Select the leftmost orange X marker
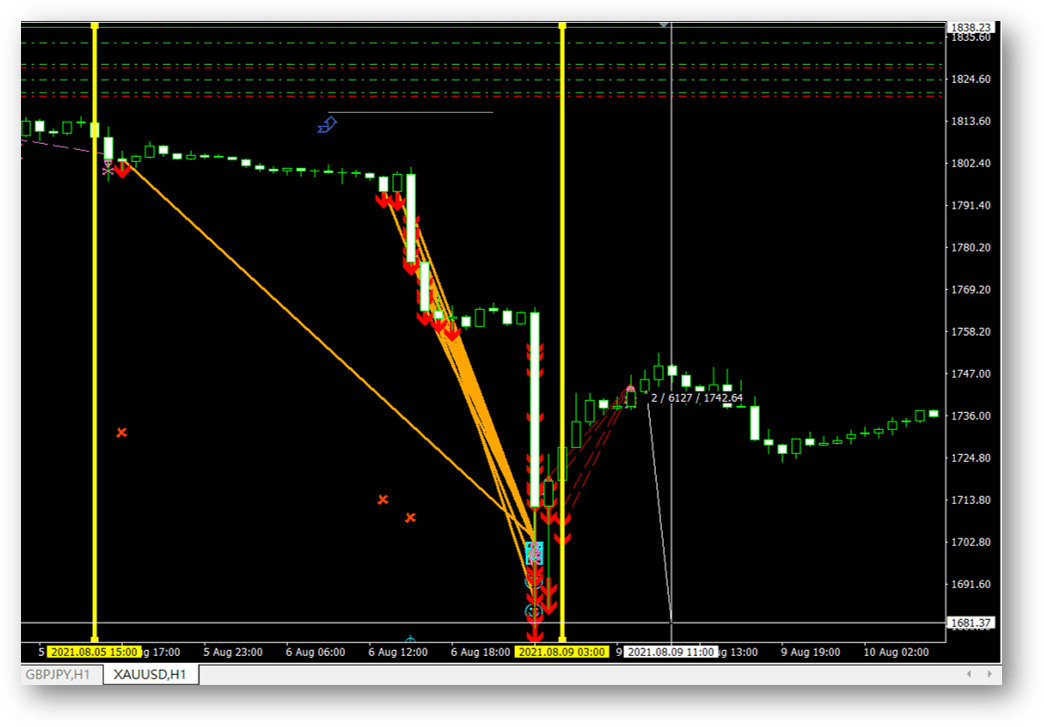The image size is (1044, 727). pyautogui.click(x=122, y=433)
